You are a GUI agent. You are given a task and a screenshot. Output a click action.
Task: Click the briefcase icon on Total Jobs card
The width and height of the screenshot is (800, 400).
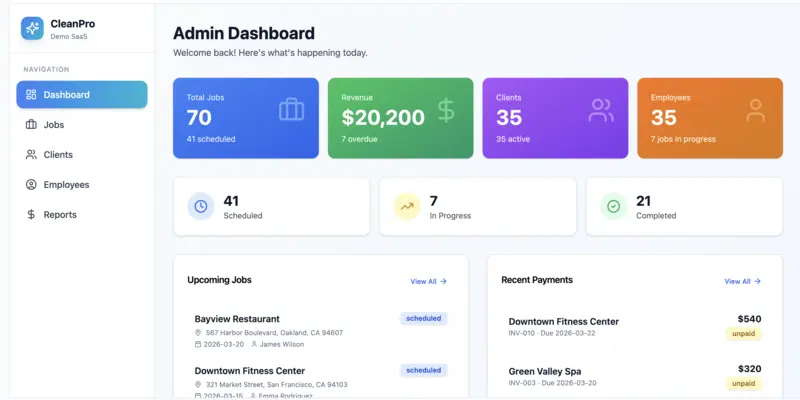tap(291, 110)
